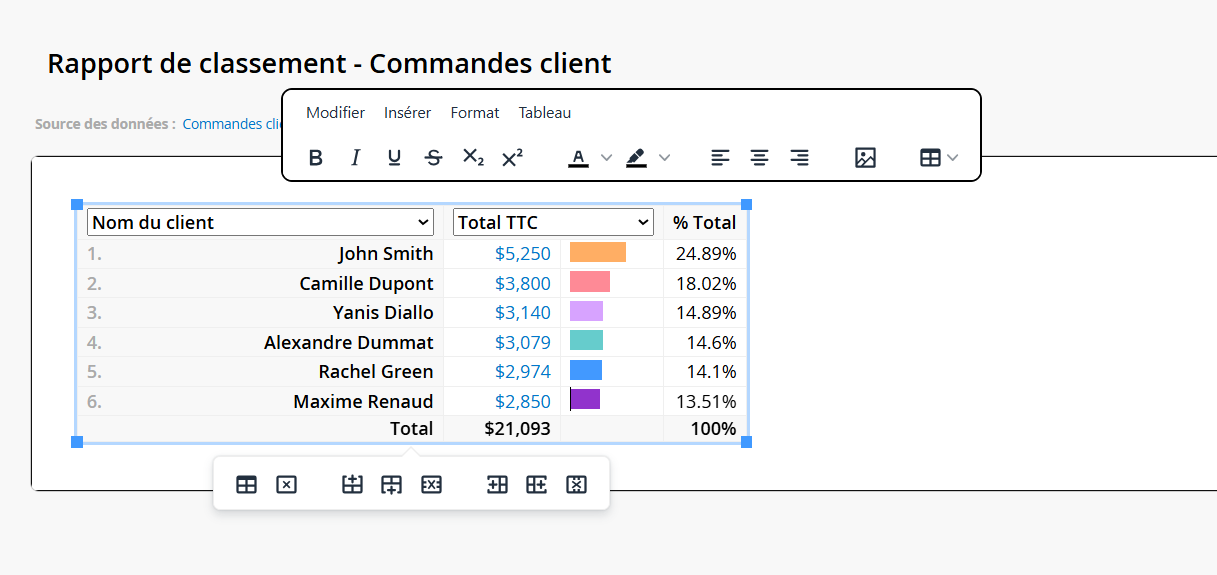
Task: Click the report title heading
Action: pos(329,63)
